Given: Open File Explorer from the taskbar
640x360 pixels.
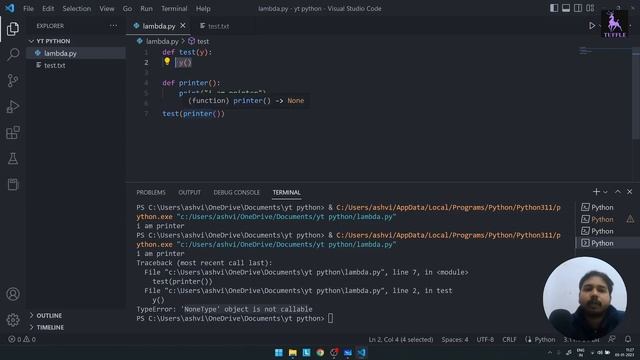Looking at the screenshot, I should [293, 352].
